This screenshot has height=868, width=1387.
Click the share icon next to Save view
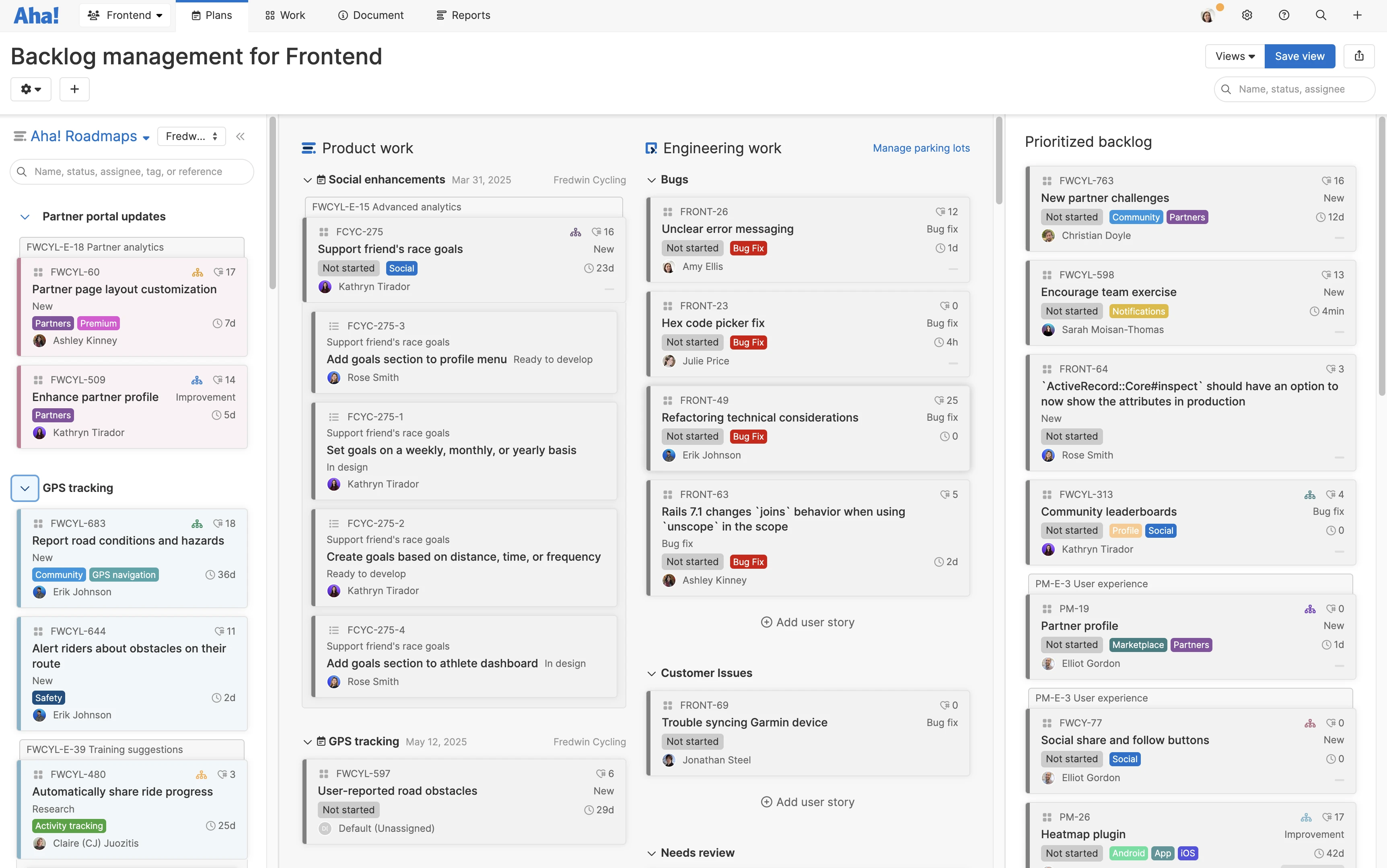click(1359, 56)
